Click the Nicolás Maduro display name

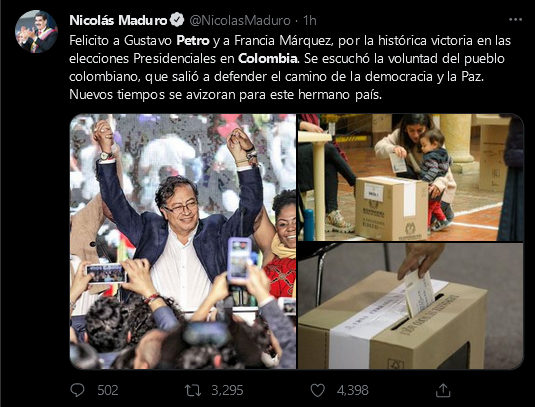point(118,20)
